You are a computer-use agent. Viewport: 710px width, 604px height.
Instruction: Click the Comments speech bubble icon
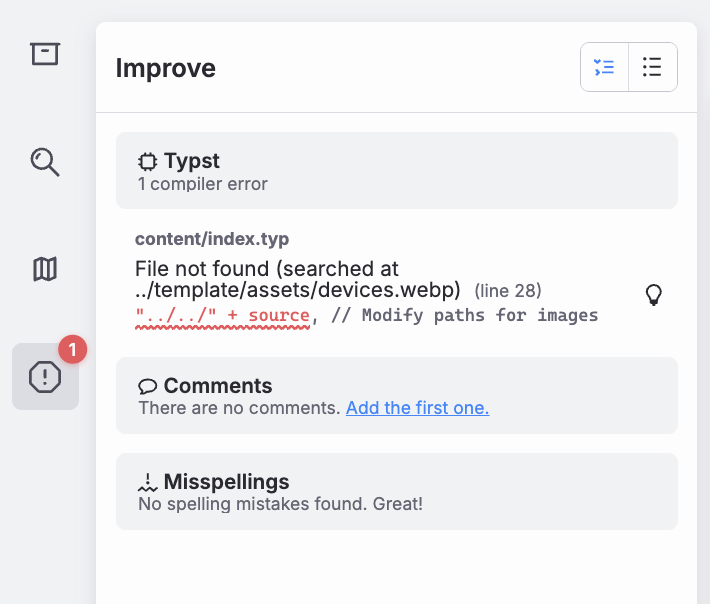(x=148, y=386)
